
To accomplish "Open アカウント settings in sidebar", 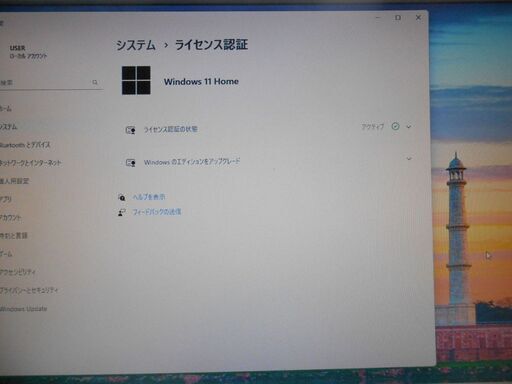I will 10,218.
